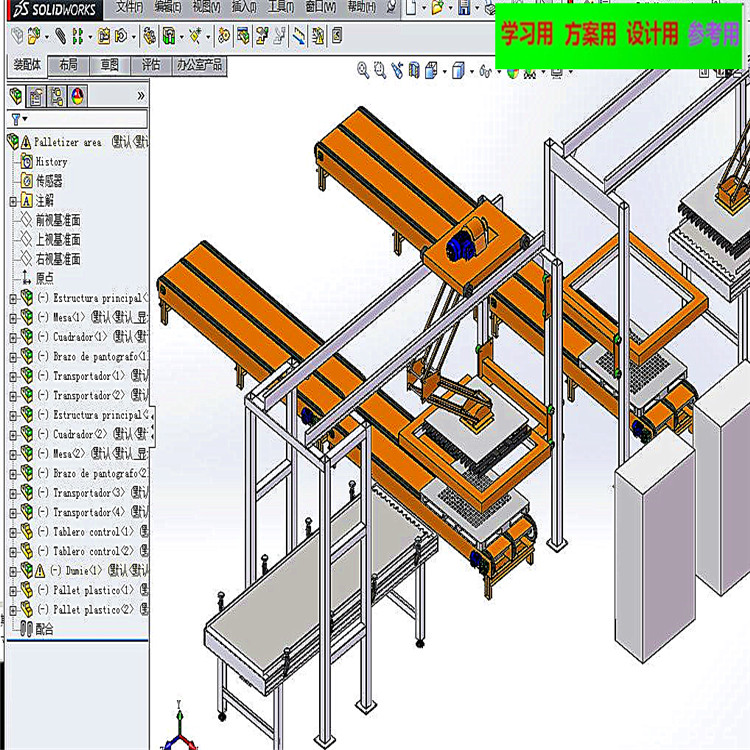
Task: Select the 配合 mates folder
Action: point(37,629)
